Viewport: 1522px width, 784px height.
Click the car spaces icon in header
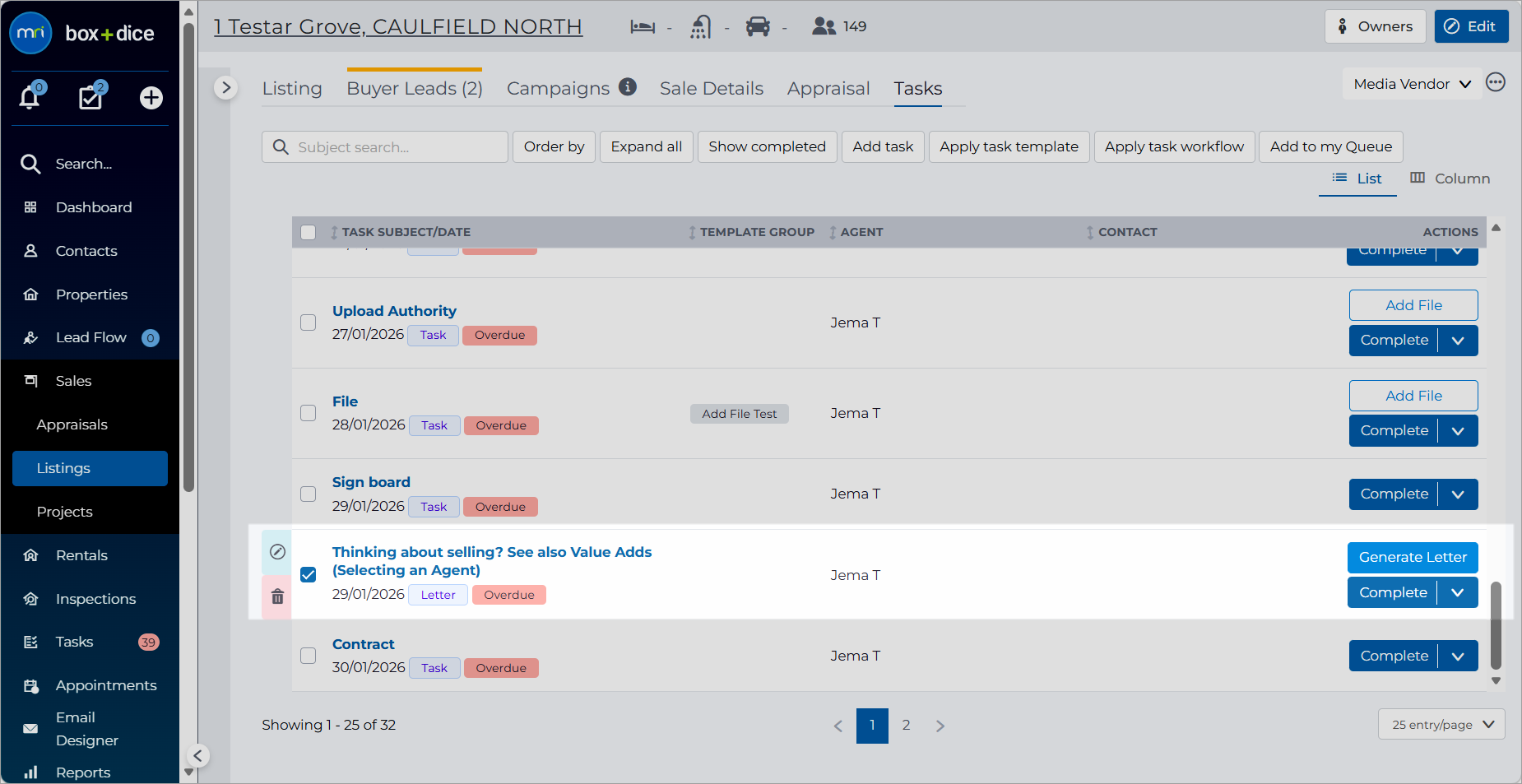[758, 27]
